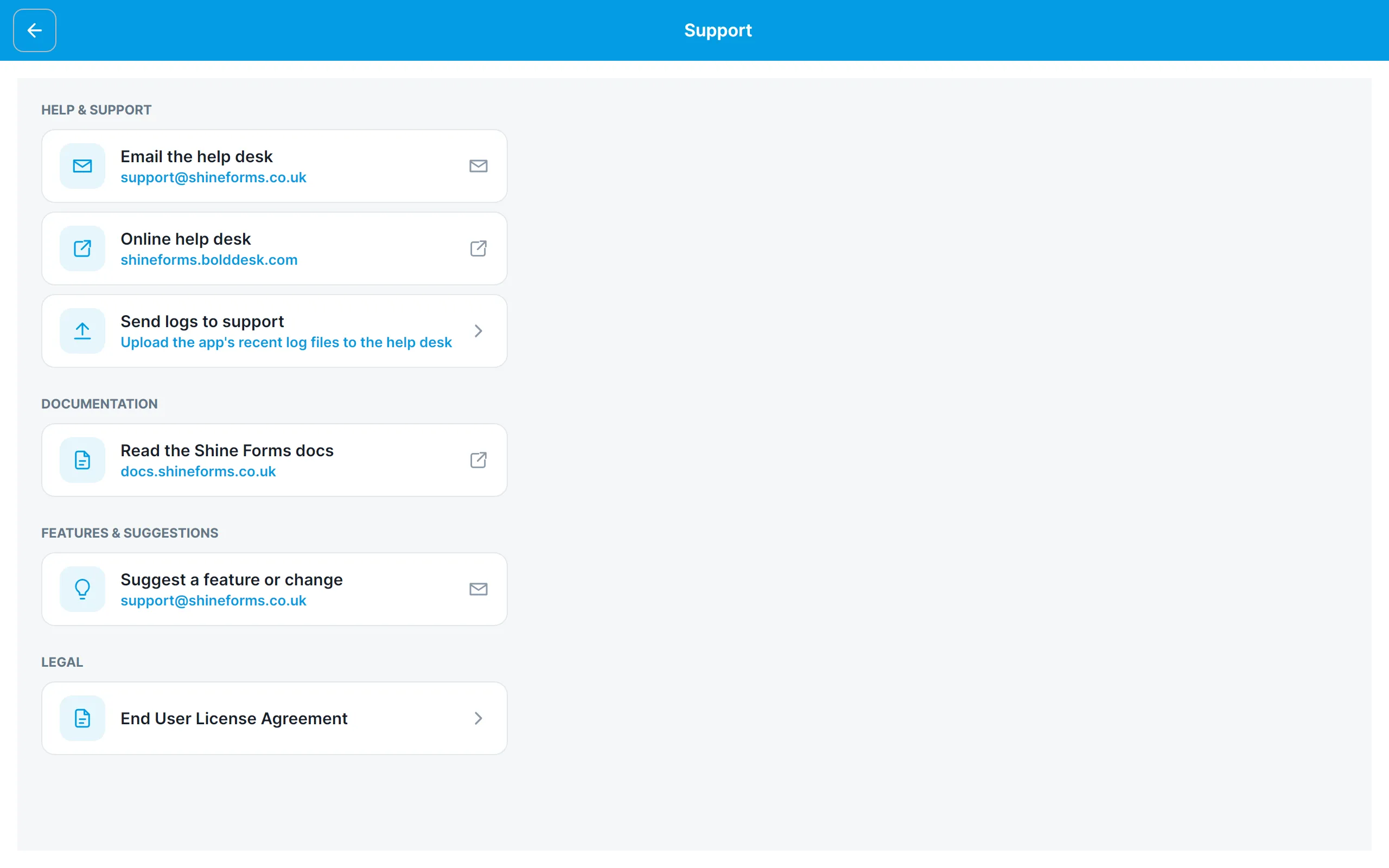The image size is (1389, 868).
Task: Open docs.shineforms.co.uk link
Action: click(x=198, y=471)
